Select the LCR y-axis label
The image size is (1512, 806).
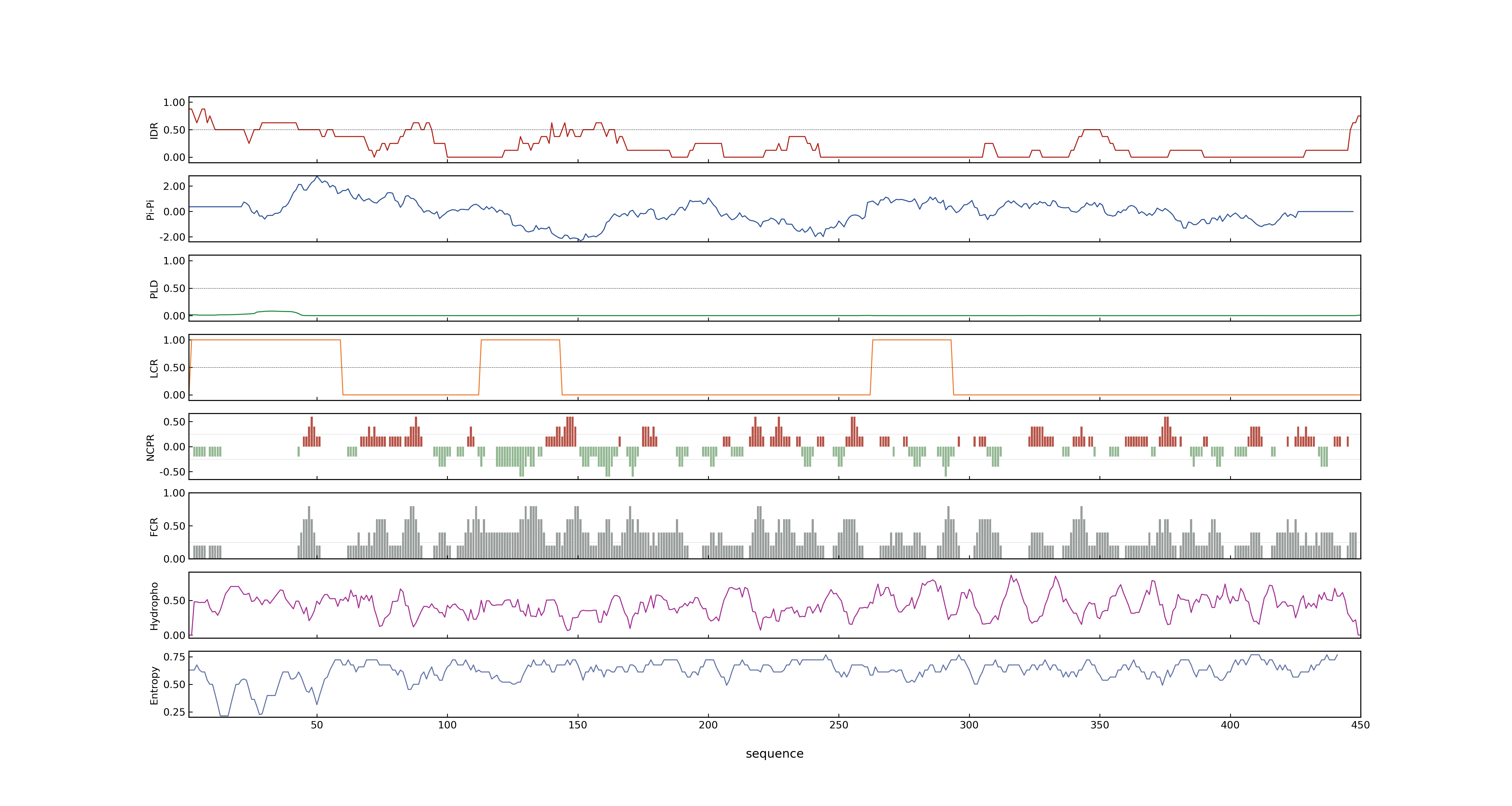(x=154, y=368)
